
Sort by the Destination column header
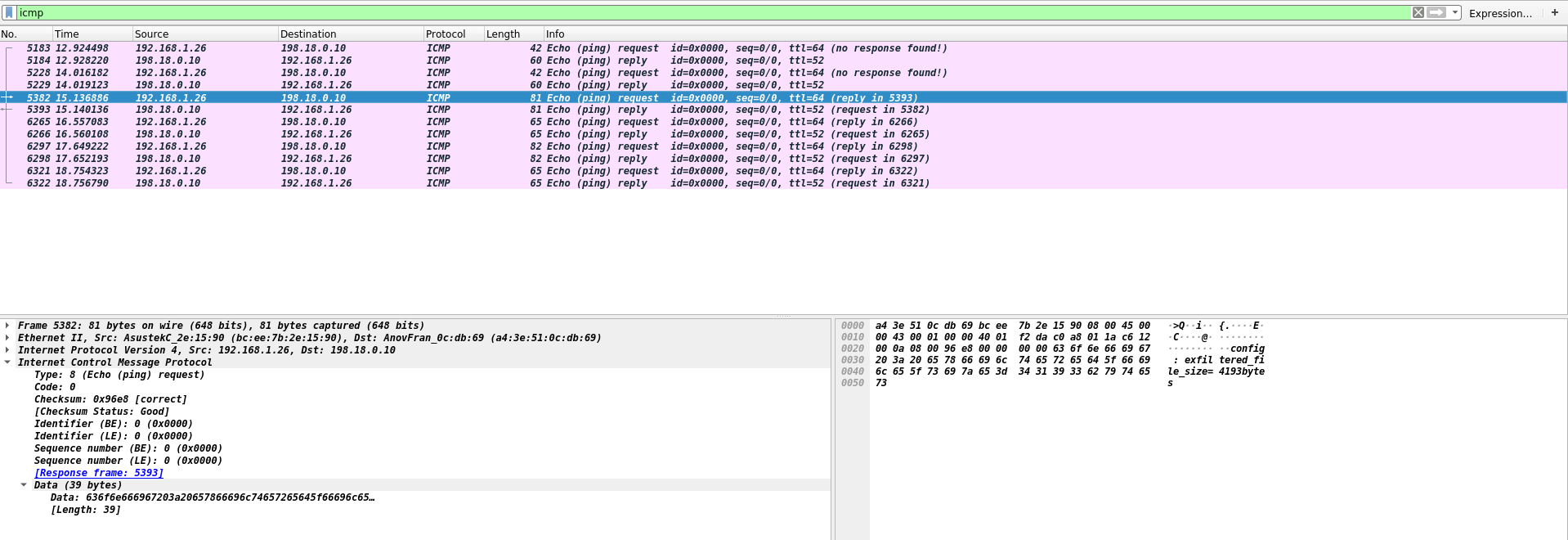coord(351,34)
